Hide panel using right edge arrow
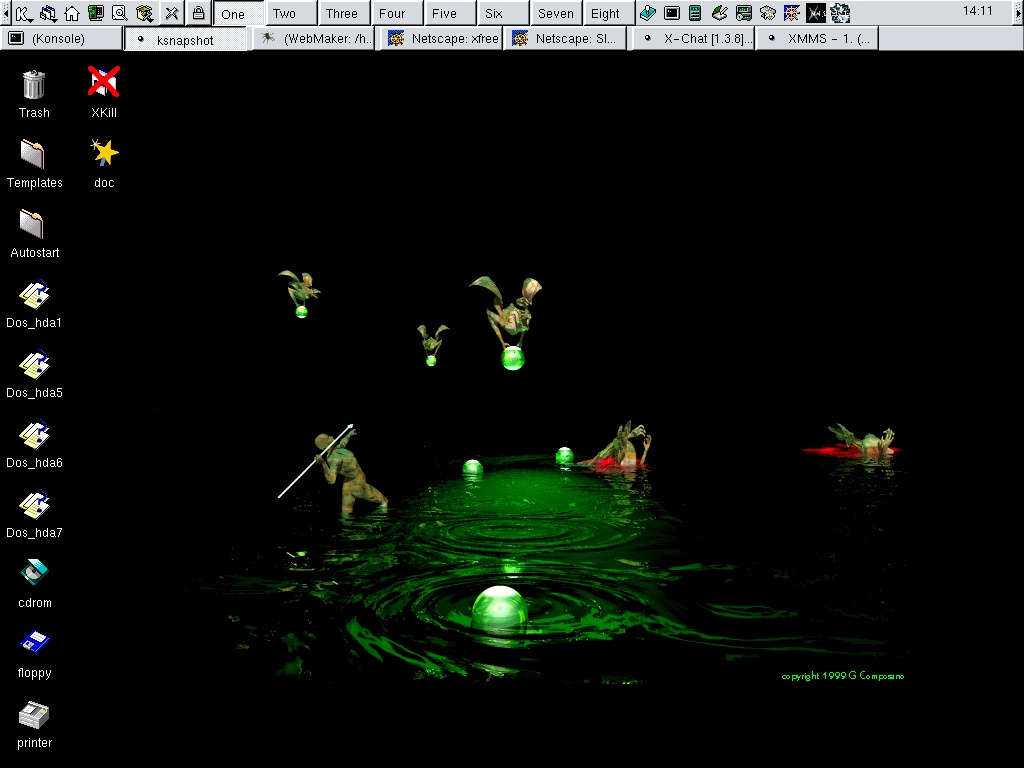The image size is (1024, 768). click(1019, 12)
